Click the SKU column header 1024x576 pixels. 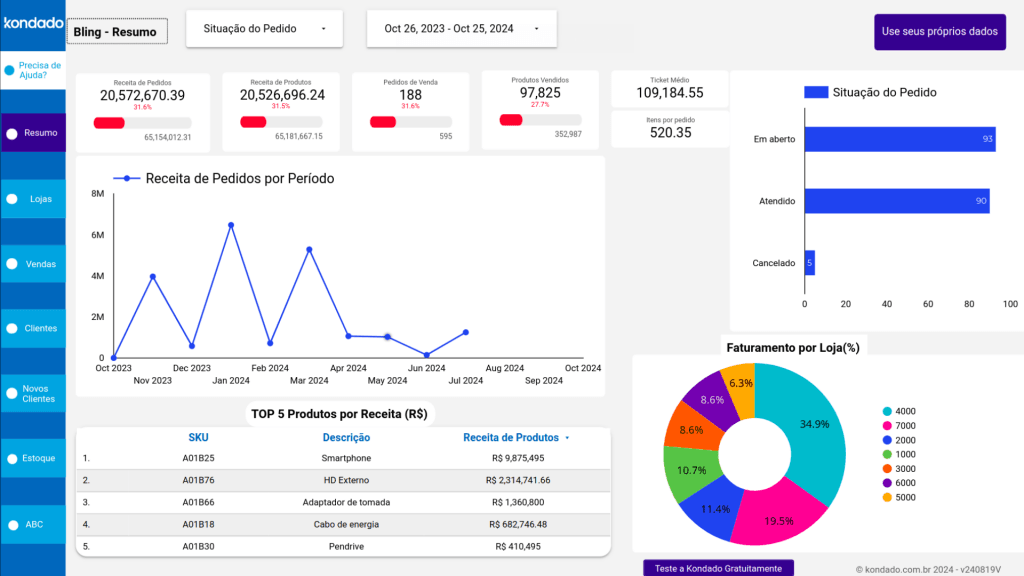198,437
